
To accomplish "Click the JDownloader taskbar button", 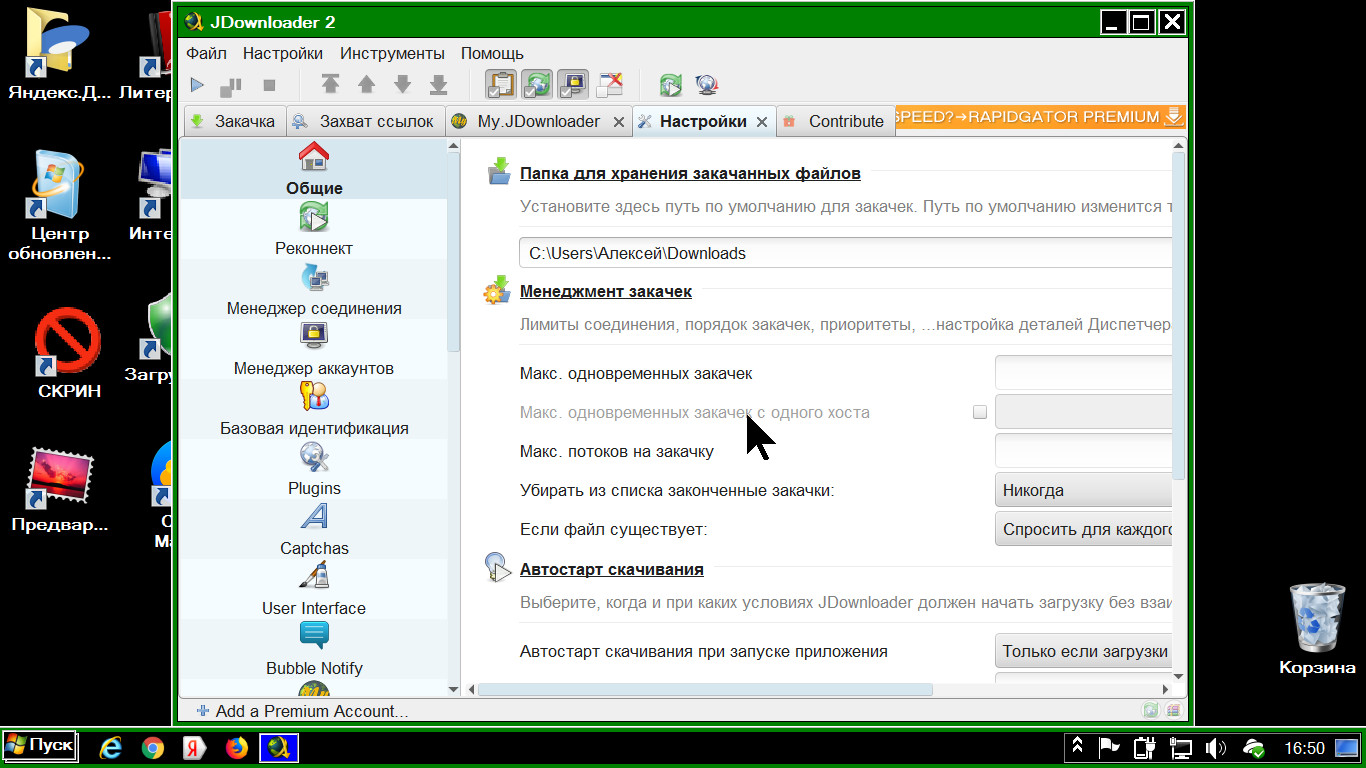I will [279, 747].
